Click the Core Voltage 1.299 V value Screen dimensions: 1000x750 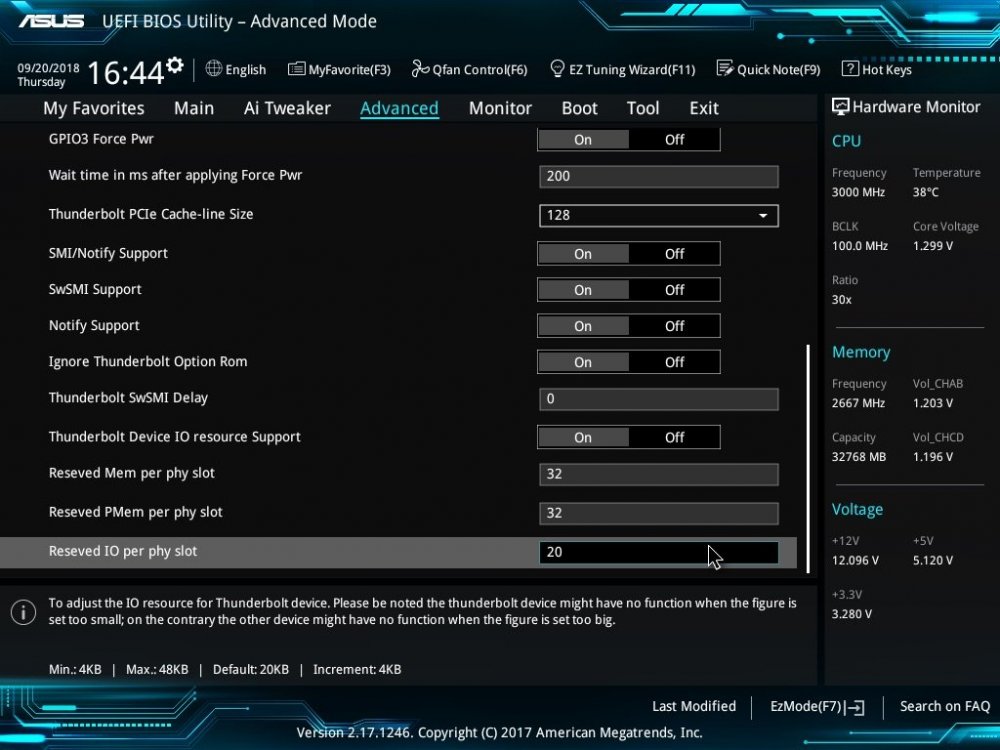932,246
